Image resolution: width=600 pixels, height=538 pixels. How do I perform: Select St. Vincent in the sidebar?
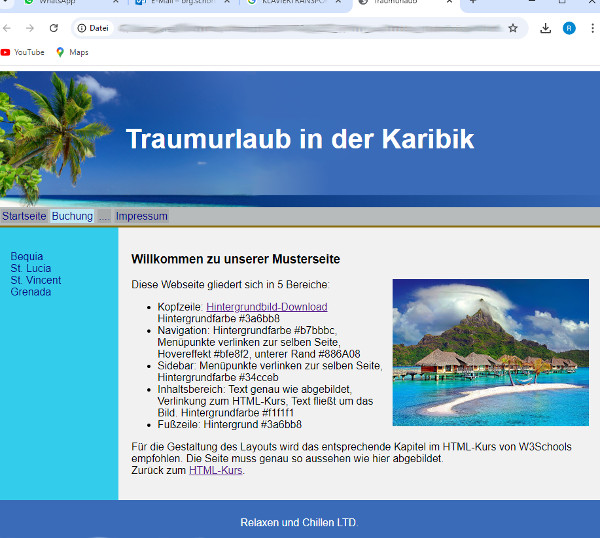(36, 280)
